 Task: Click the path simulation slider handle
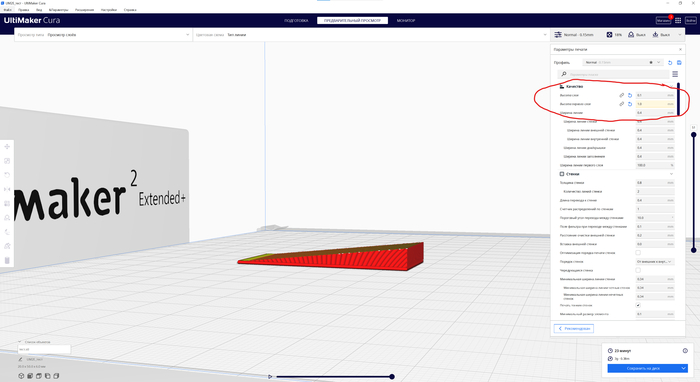click(x=392, y=377)
